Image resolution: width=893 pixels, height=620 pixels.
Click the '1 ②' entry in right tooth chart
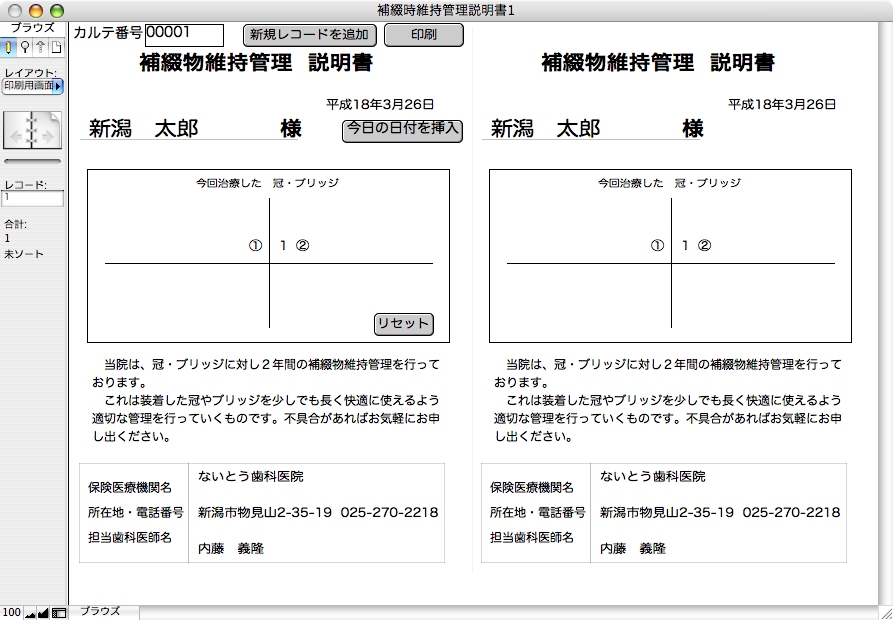point(697,246)
